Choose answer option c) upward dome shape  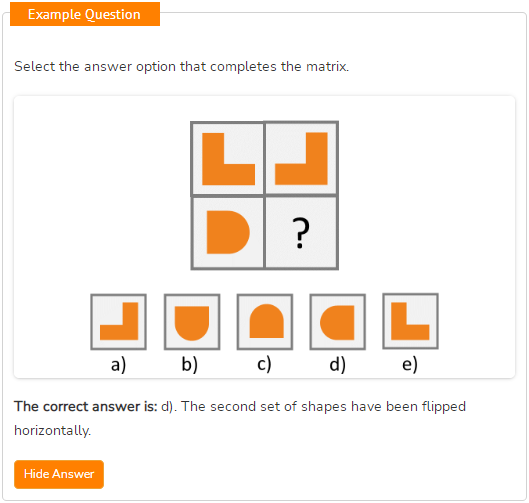click(x=265, y=322)
